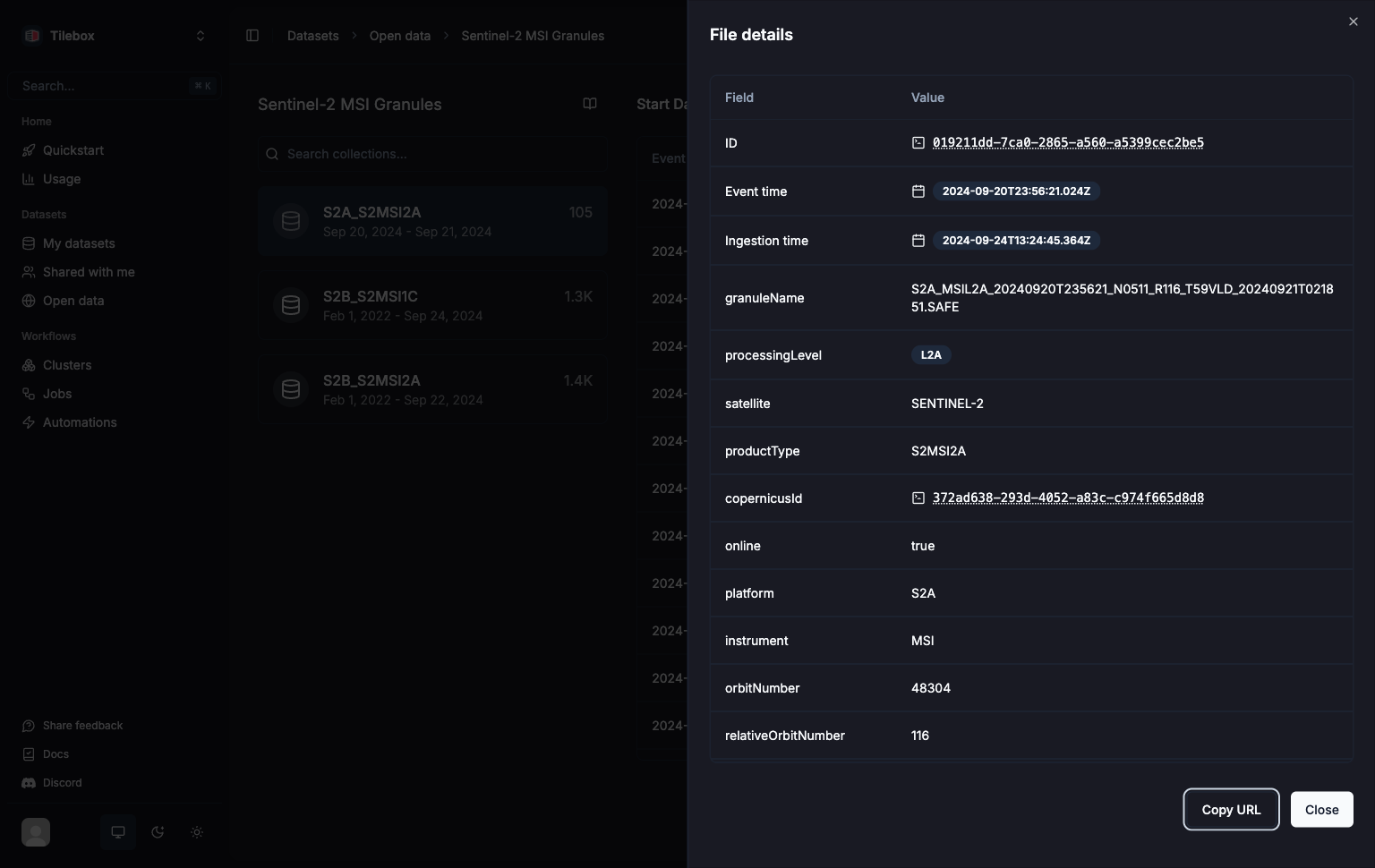1375x868 pixels.
Task: Click the Copy URL button
Action: [x=1231, y=810]
